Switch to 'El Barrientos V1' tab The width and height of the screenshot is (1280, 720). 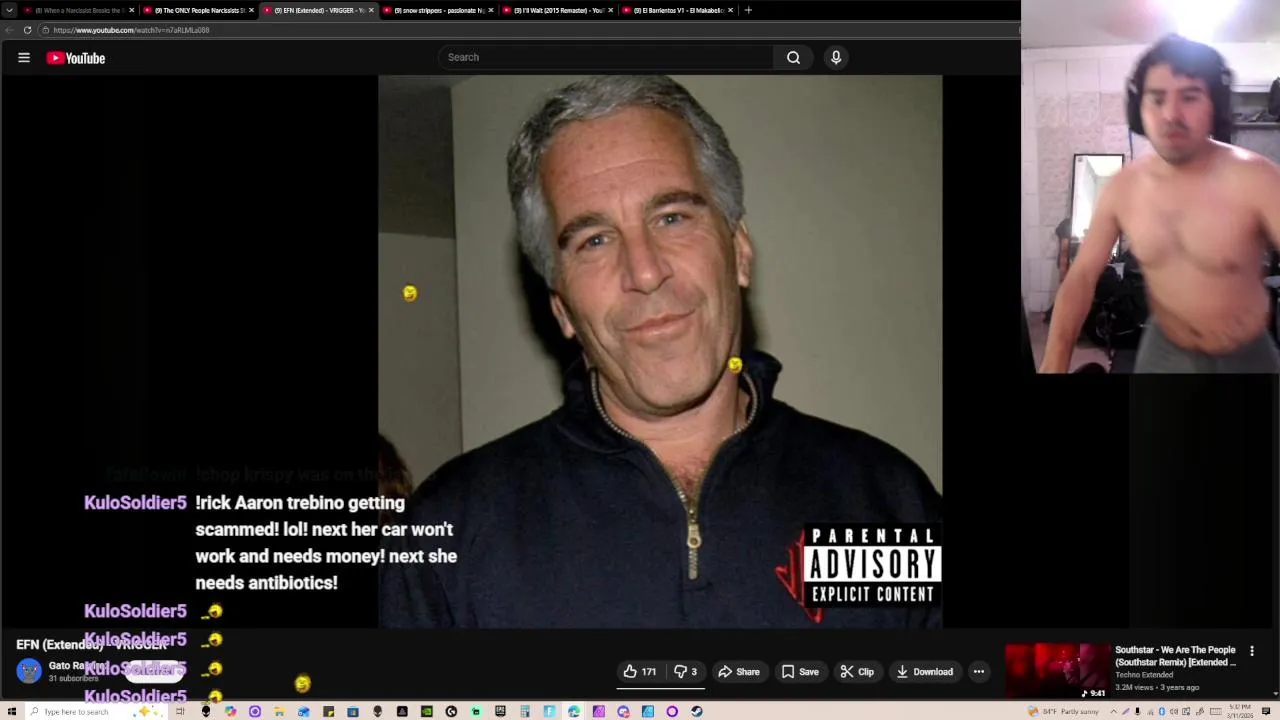coord(677,10)
